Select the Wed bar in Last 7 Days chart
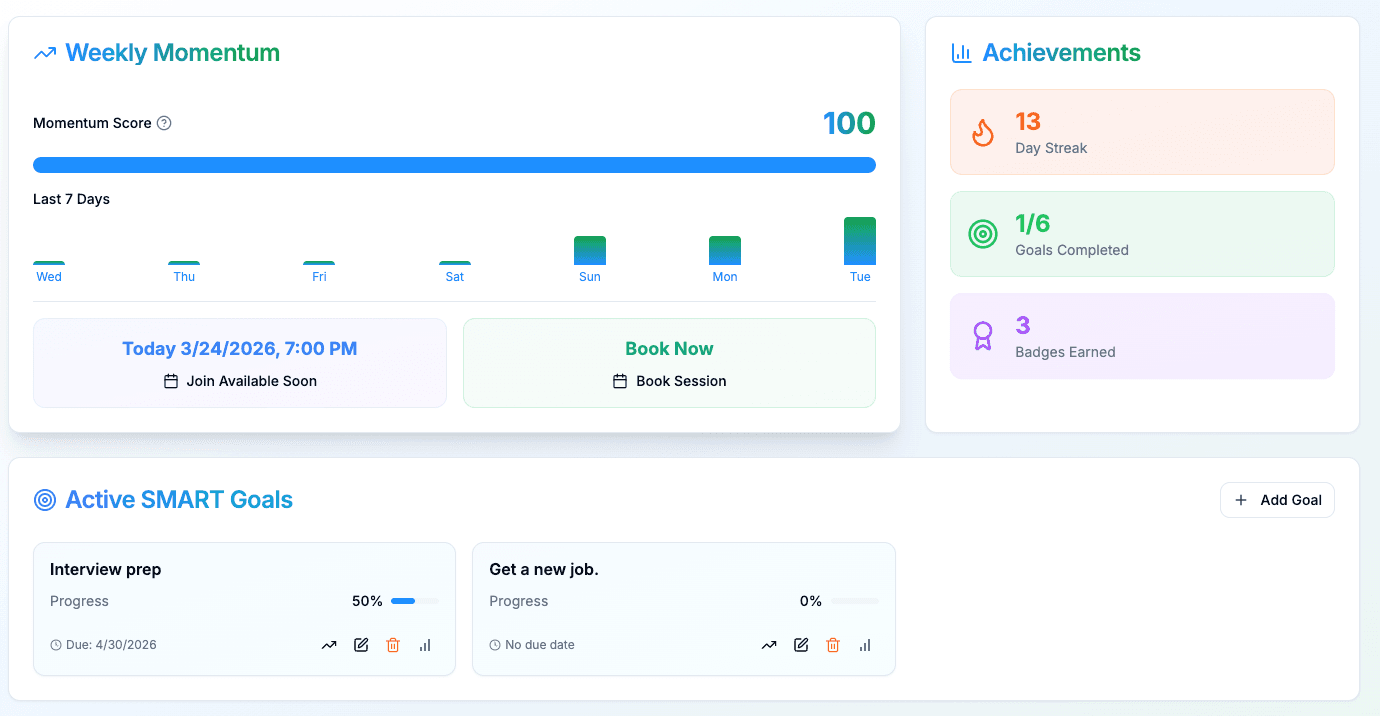Screen dimensions: 1380x716 point(49,263)
